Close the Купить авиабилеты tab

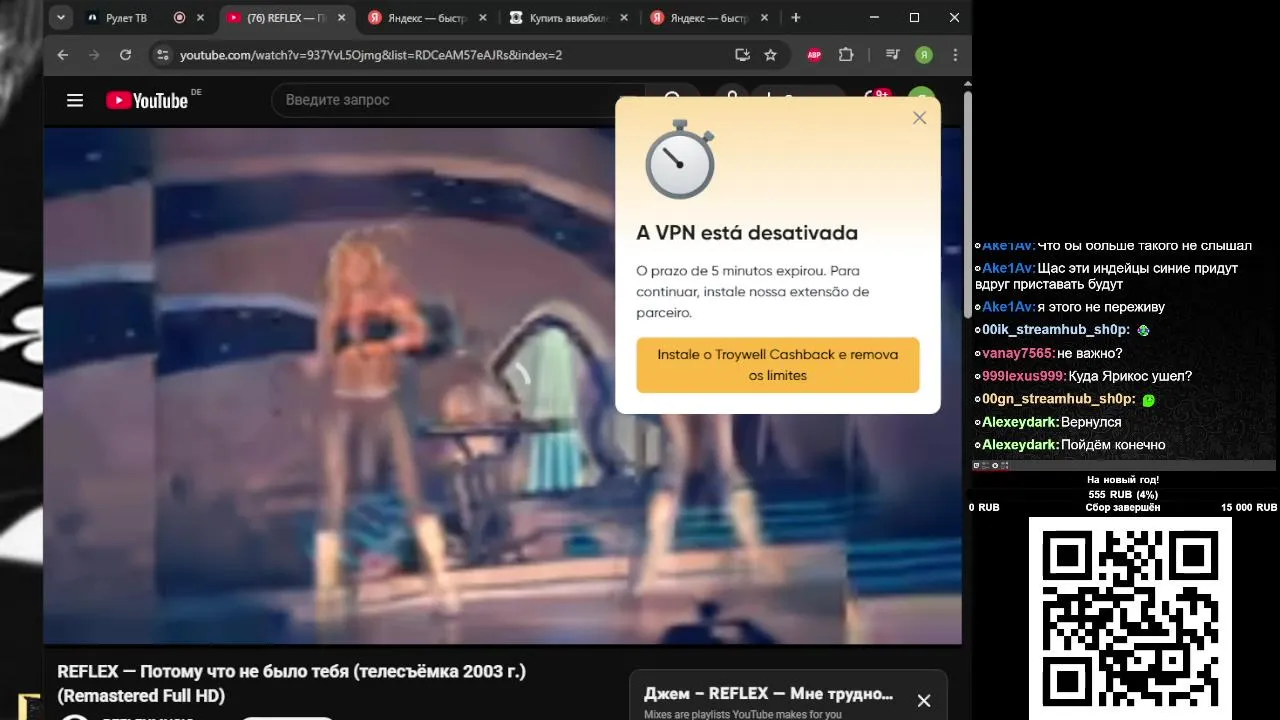pyautogui.click(x=624, y=18)
